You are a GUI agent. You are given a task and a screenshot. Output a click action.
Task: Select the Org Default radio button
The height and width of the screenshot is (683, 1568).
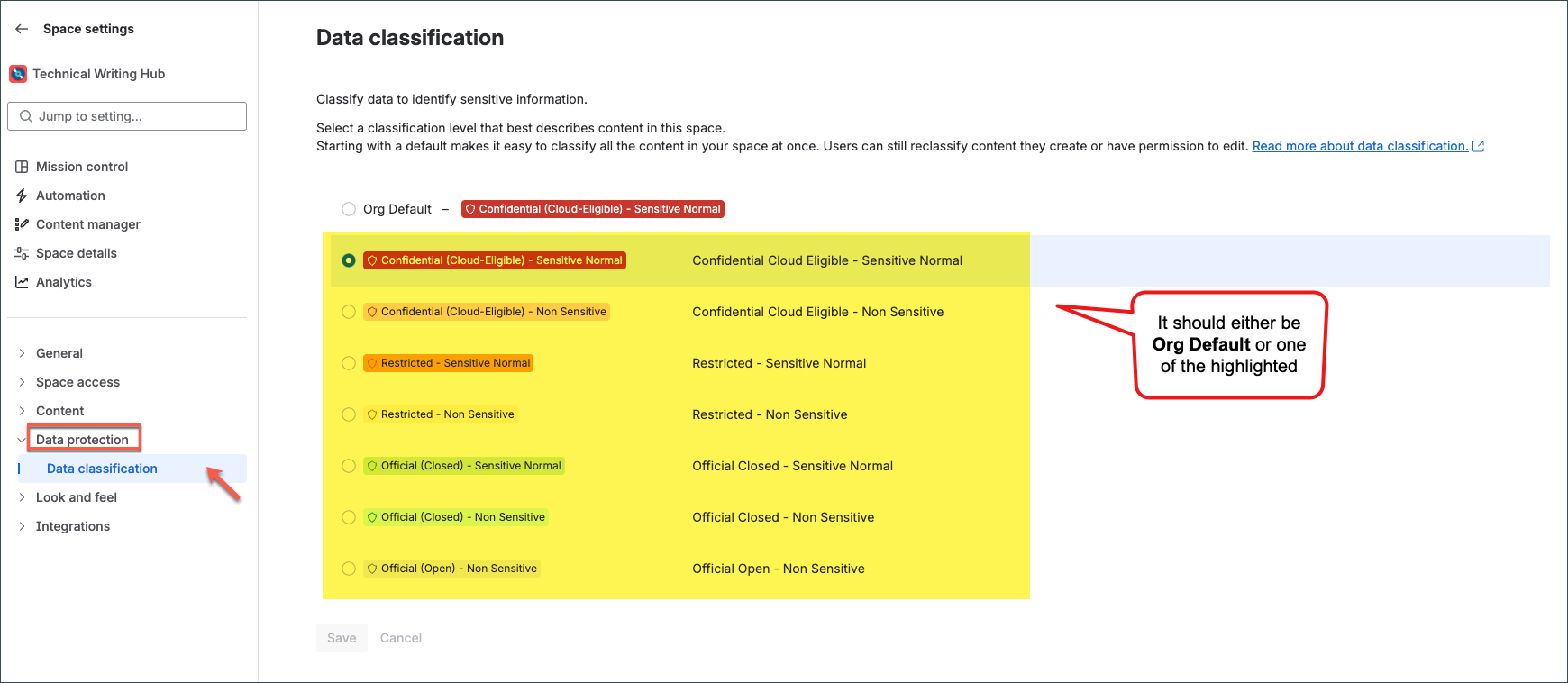349,209
